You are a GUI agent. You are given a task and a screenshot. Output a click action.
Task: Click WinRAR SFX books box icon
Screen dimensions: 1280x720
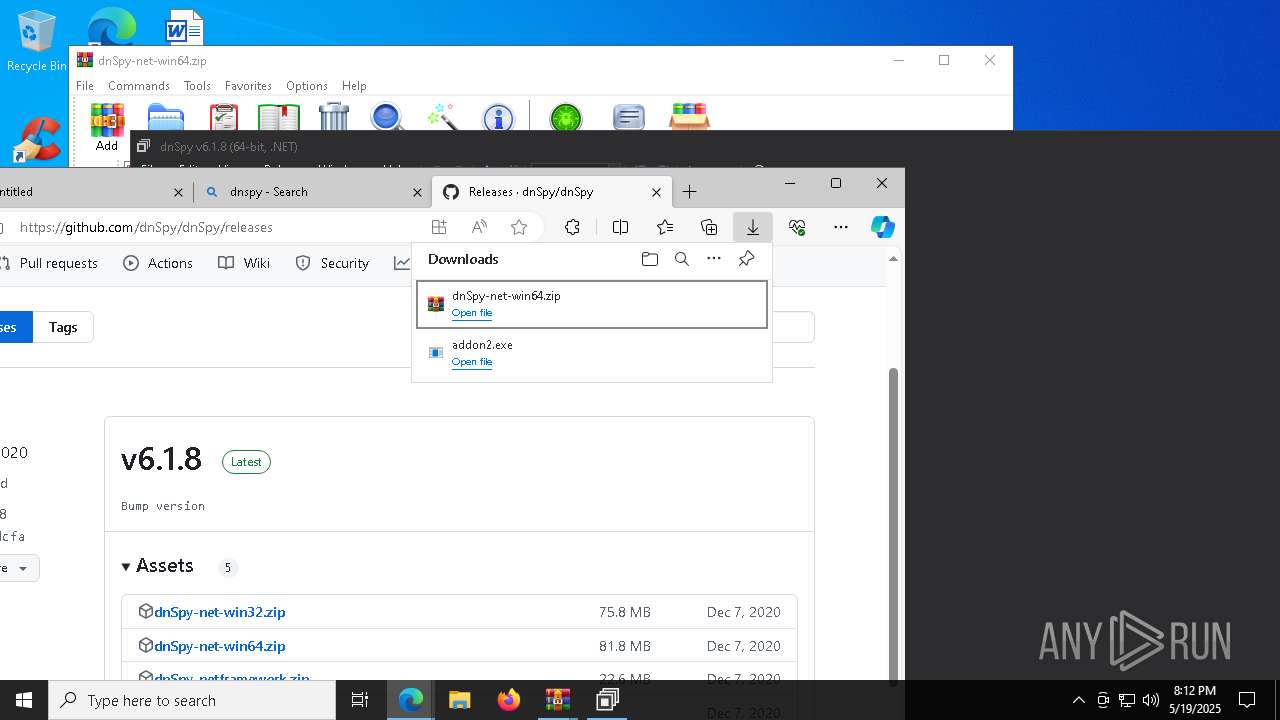pos(689,117)
